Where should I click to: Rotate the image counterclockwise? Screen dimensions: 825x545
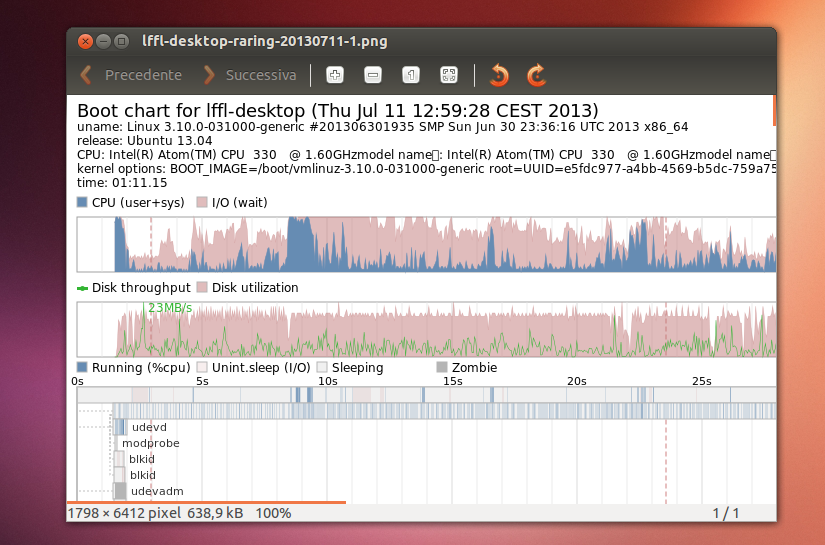499,75
